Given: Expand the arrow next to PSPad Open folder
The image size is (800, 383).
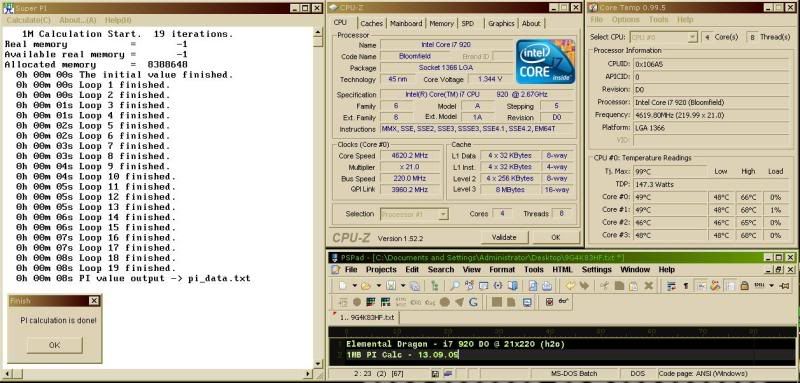Looking at the screenshot, I should [x=379, y=286].
